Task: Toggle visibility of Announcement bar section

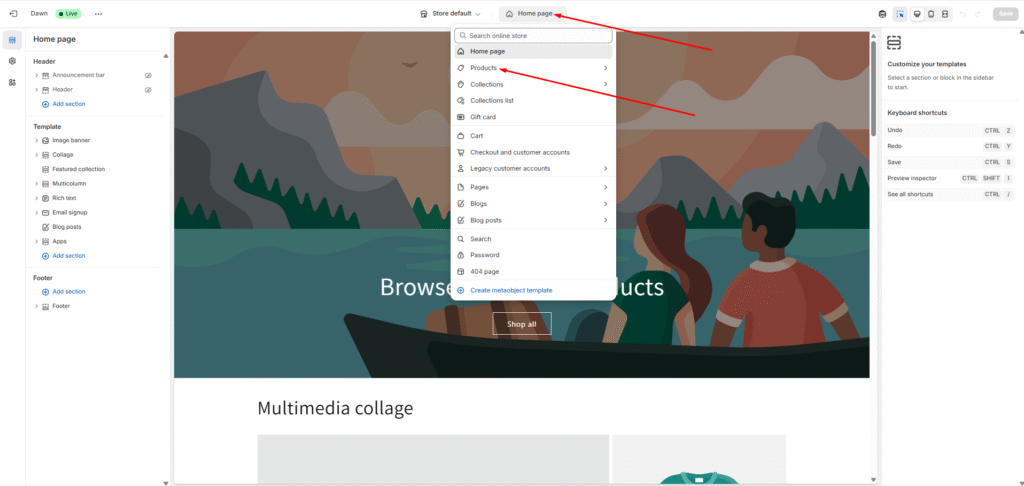Action: [148, 75]
